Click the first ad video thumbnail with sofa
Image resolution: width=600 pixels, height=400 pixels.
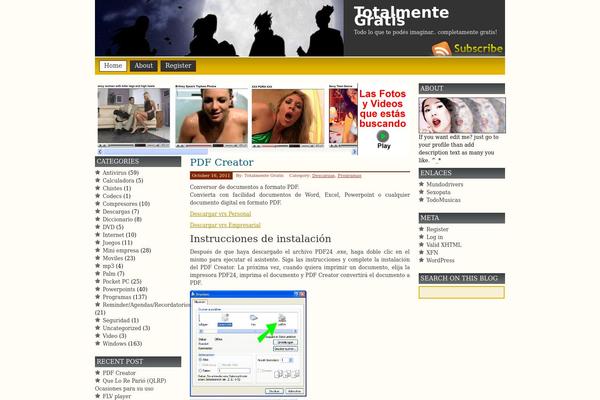pyautogui.click(x=134, y=117)
